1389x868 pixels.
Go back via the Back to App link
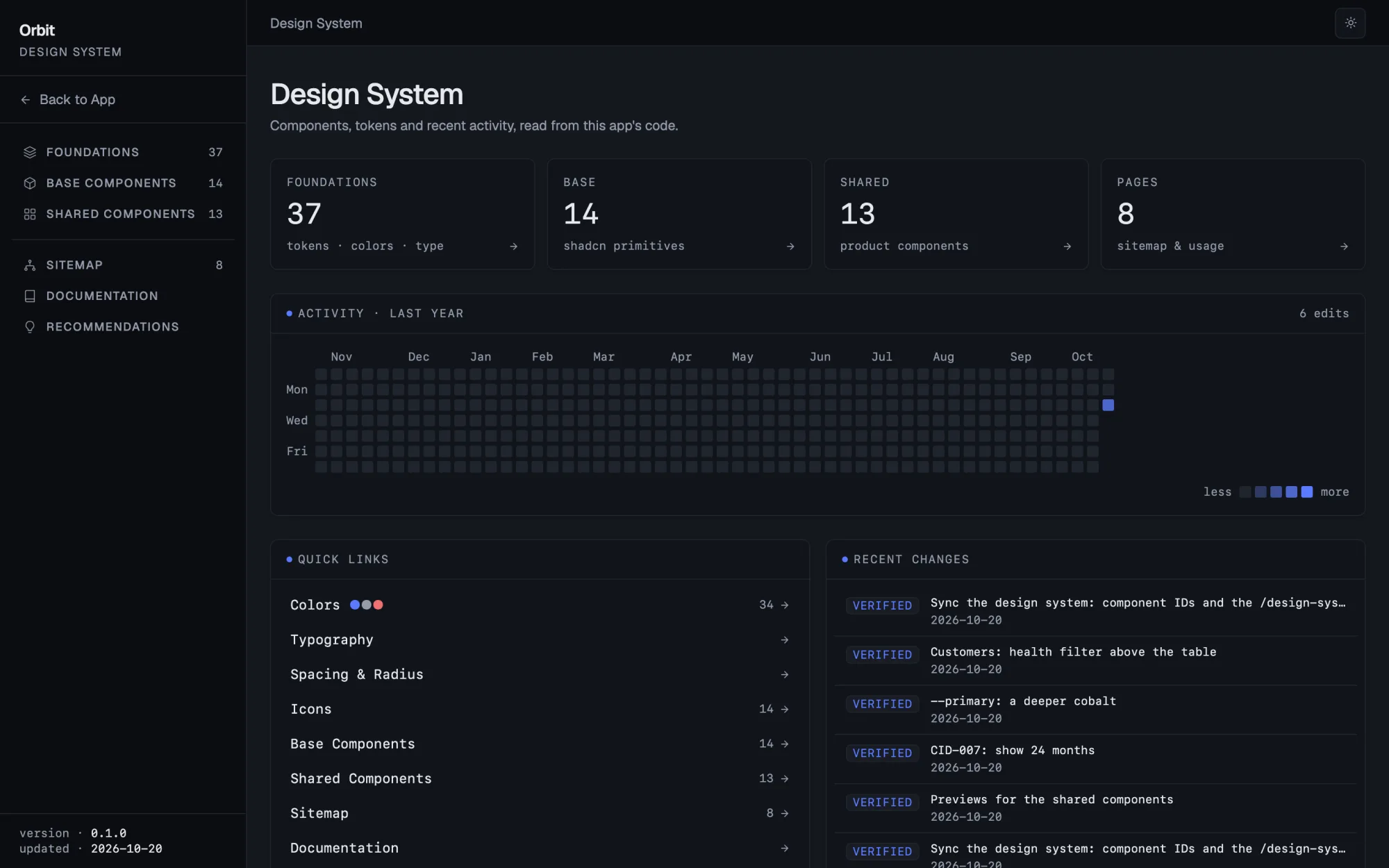67,100
